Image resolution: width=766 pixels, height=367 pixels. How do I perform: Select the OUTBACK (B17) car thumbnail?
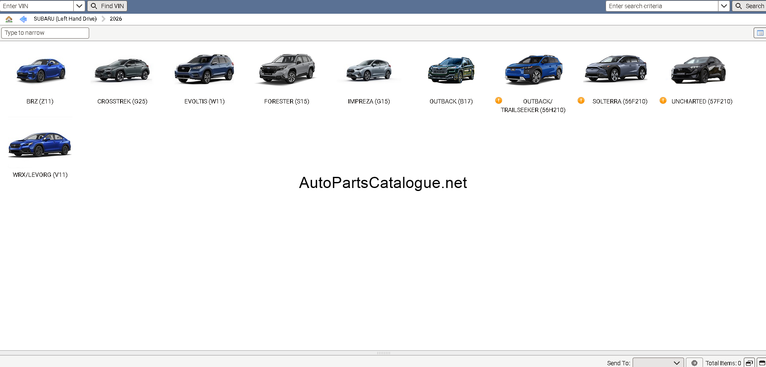point(451,69)
